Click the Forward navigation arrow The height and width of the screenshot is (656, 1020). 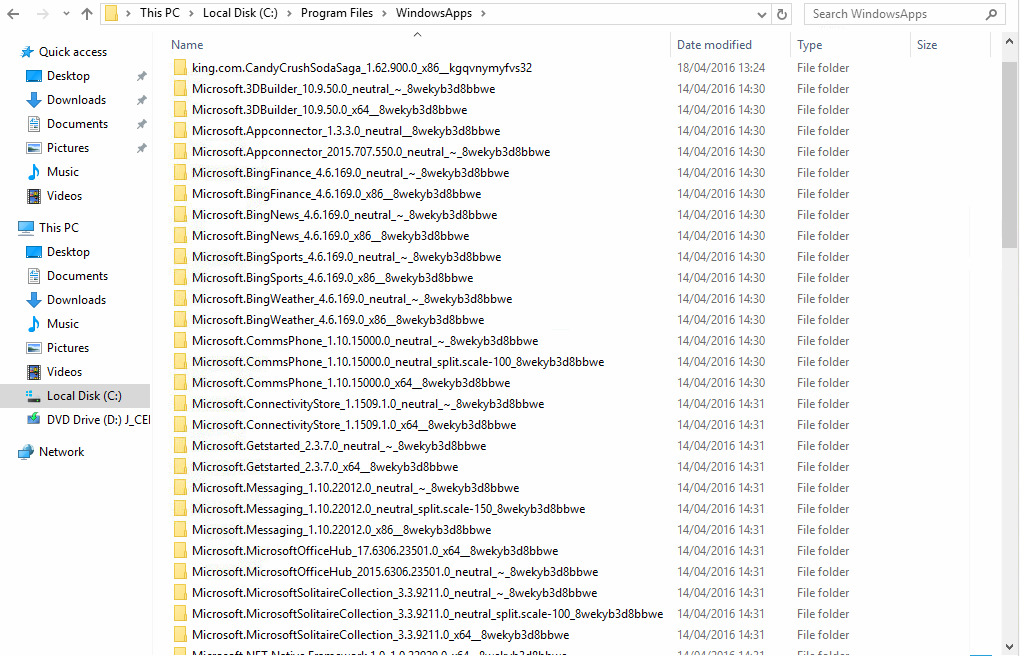coord(42,14)
